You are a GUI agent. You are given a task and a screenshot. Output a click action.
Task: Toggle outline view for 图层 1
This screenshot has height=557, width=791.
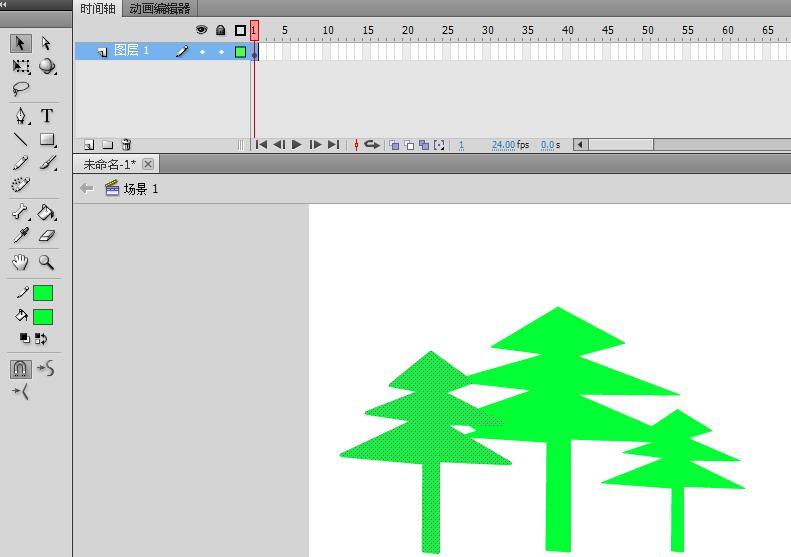[x=240, y=51]
